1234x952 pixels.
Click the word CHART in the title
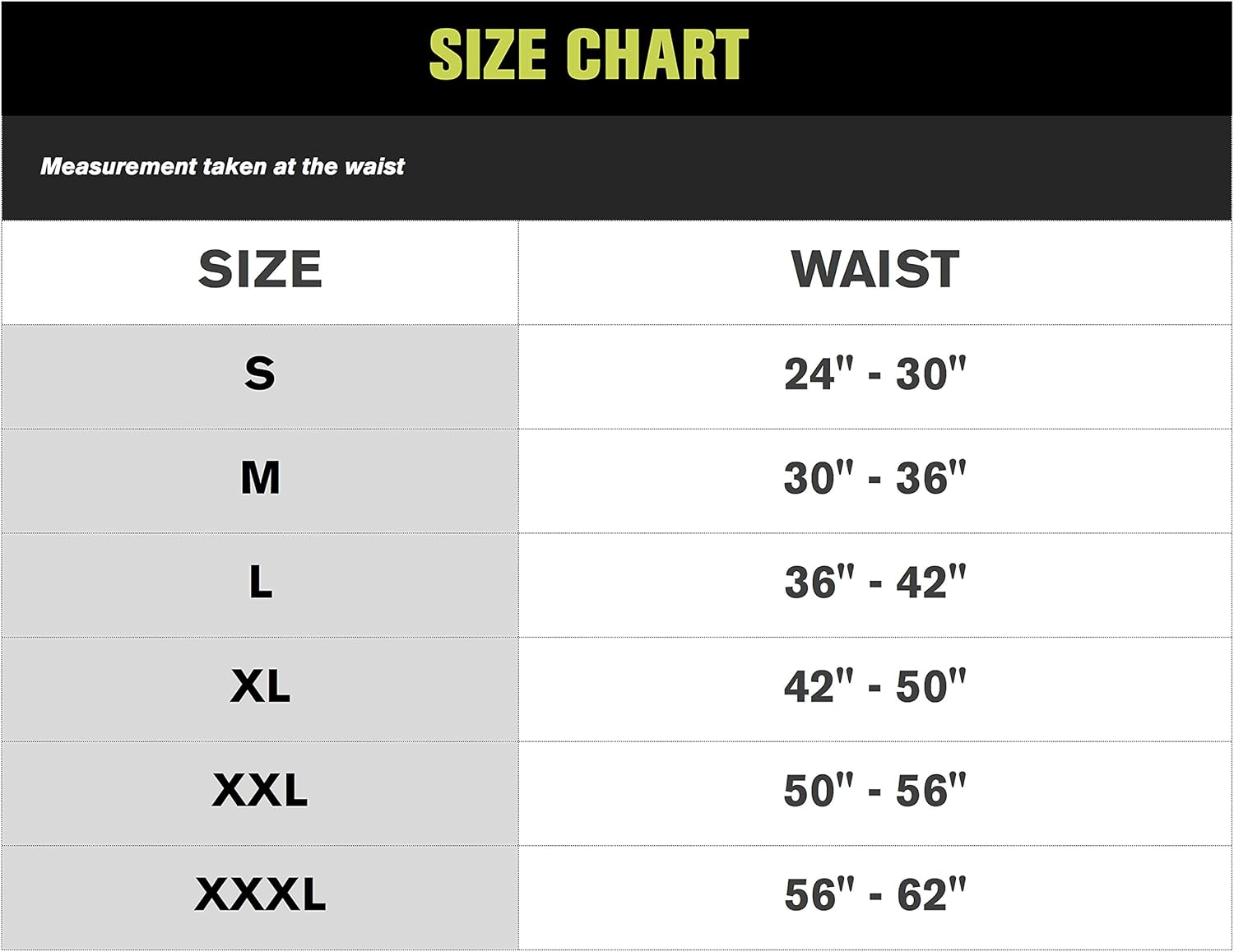click(657, 55)
